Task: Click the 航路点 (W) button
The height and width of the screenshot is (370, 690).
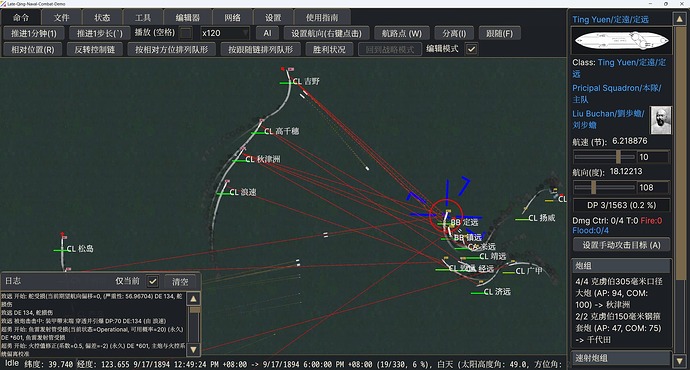Action: click(x=402, y=33)
